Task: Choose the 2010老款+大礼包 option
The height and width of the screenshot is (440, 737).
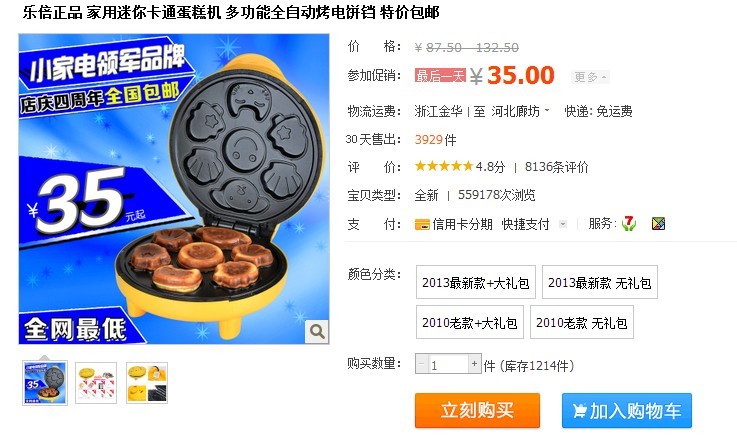Action: point(470,322)
